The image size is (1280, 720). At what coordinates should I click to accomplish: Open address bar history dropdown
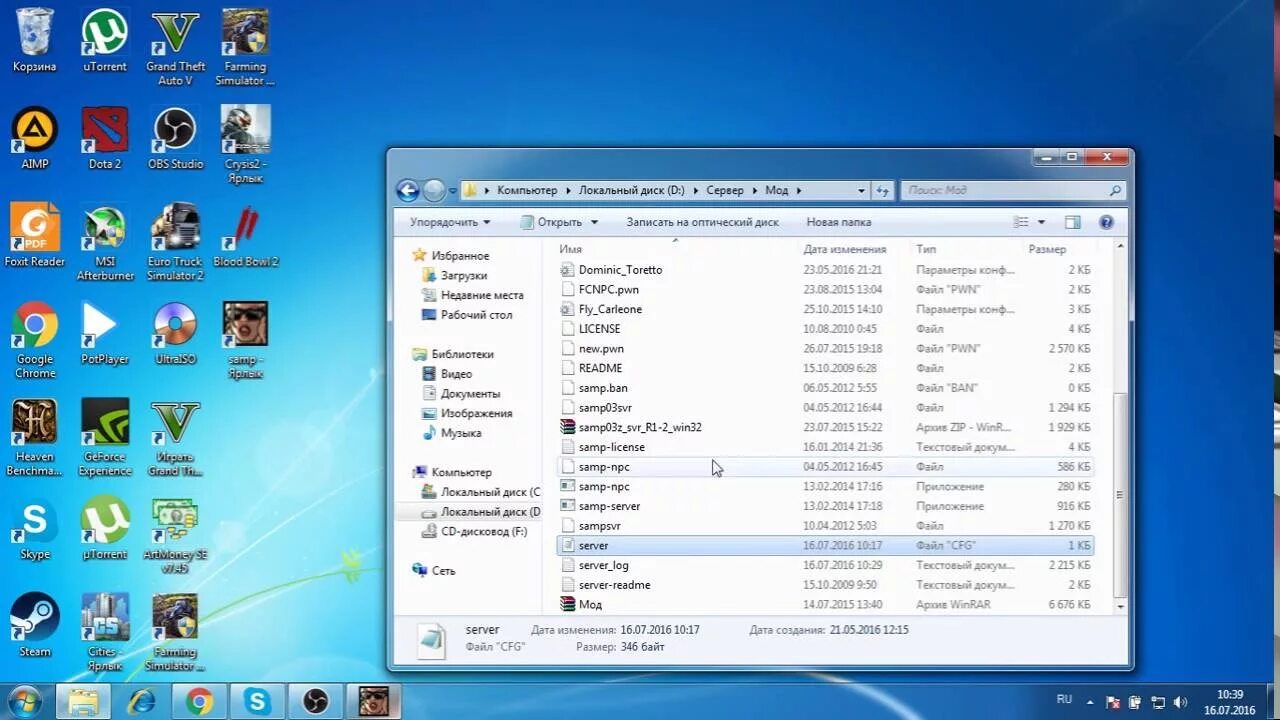[x=861, y=190]
